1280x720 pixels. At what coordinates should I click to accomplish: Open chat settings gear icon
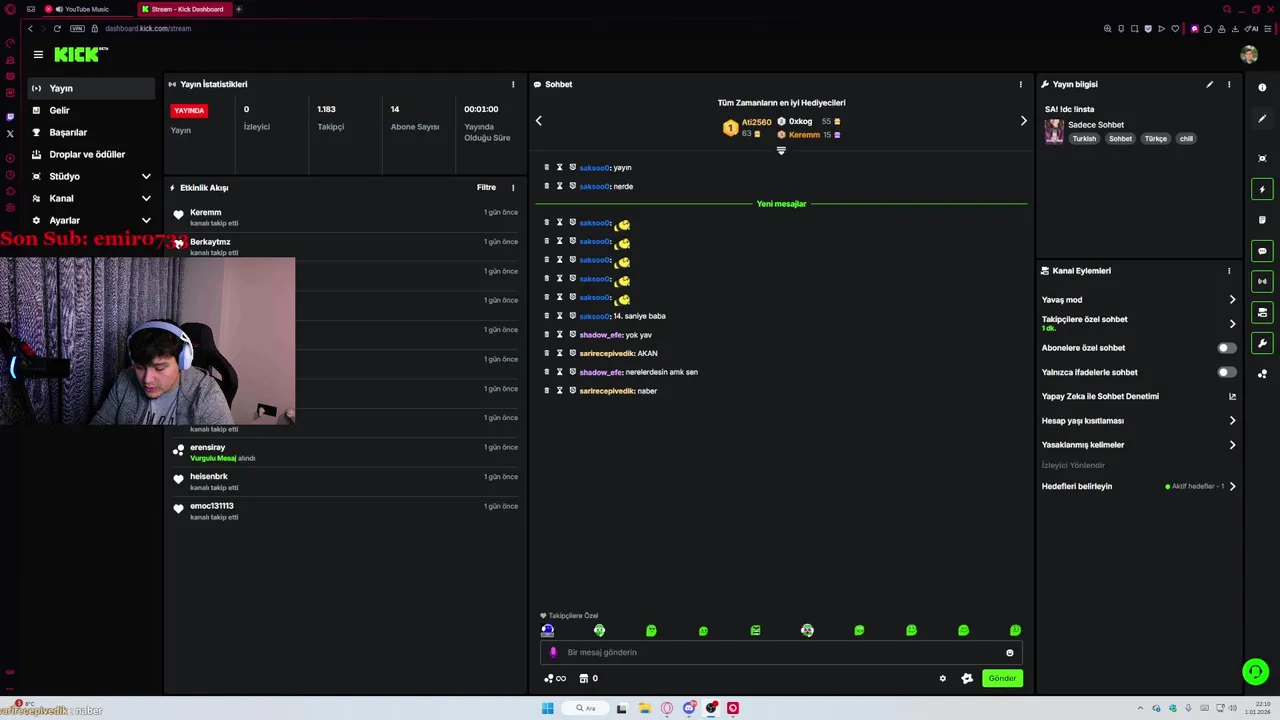(942, 678)
